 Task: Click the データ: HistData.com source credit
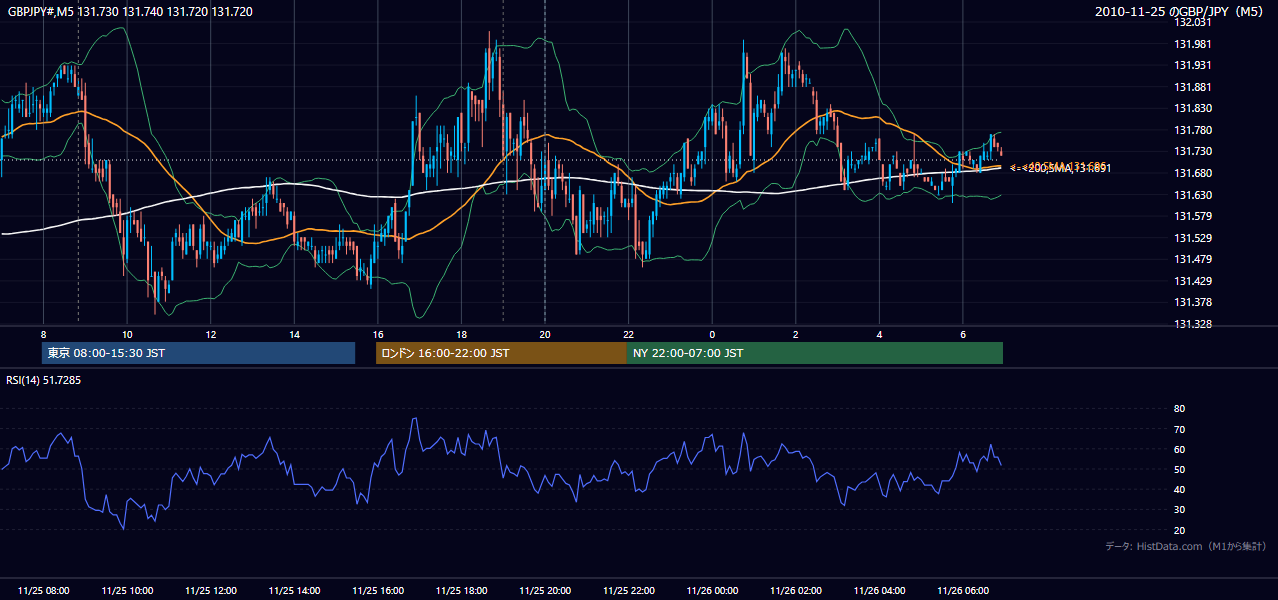(1186, 546)
